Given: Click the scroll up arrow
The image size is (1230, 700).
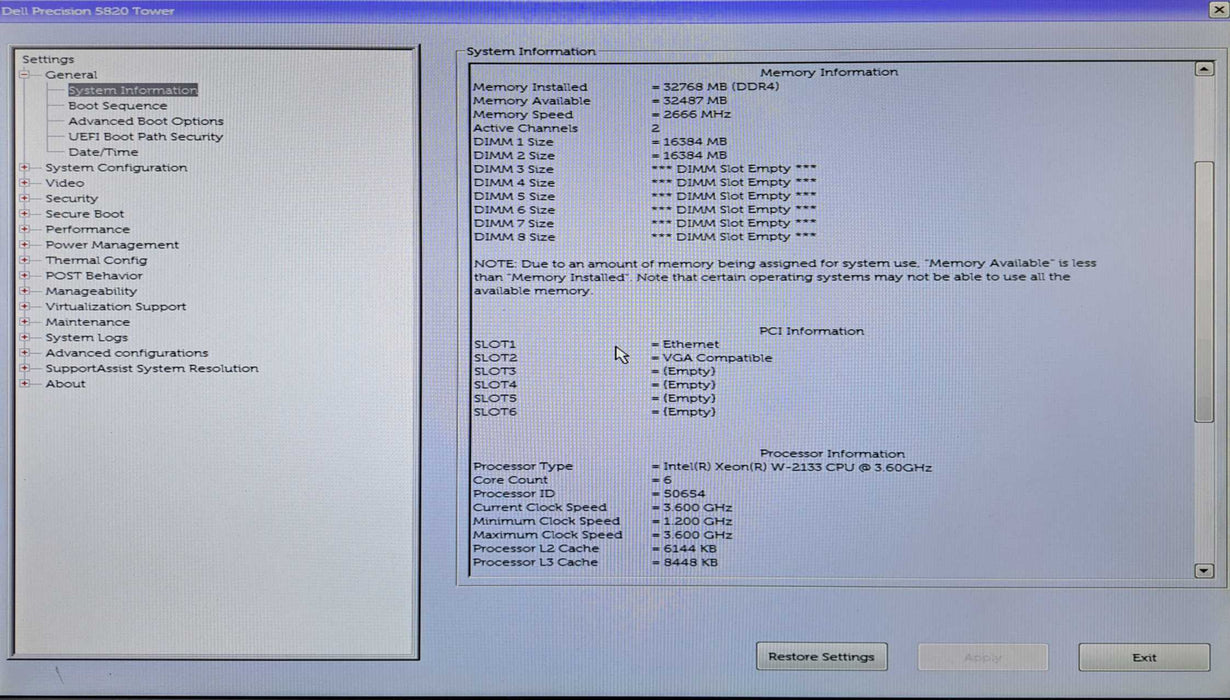Looking at the screenshot, I should [1204, 70].
